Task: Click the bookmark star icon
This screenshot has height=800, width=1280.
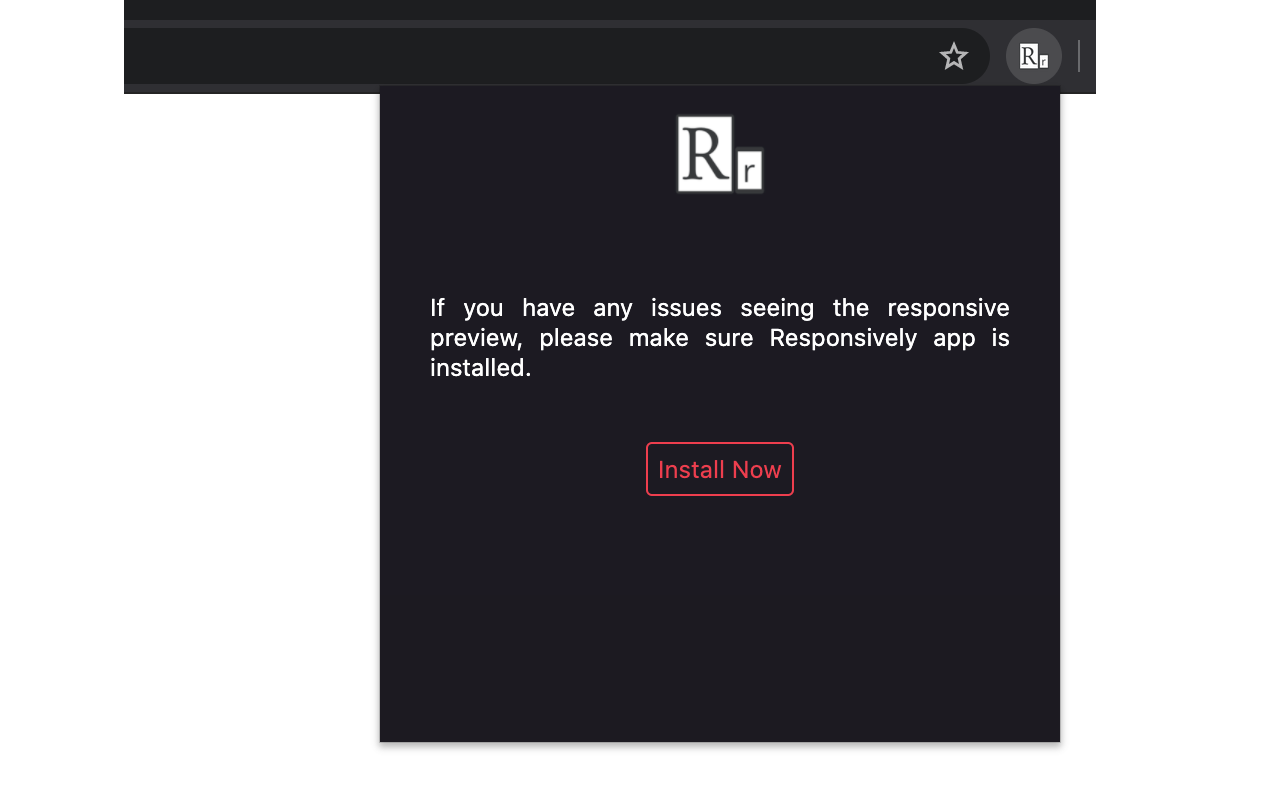Action: pos(954,56)
